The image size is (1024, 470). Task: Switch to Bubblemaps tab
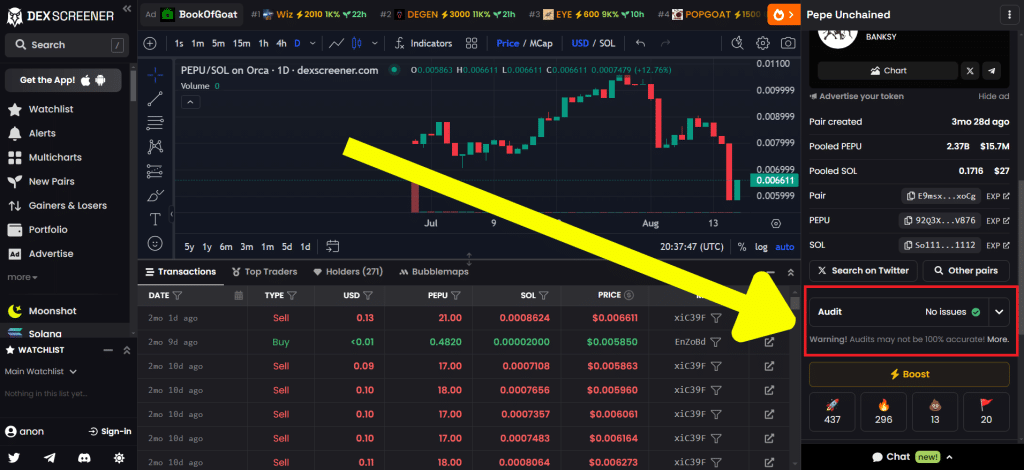click(434, 272)
